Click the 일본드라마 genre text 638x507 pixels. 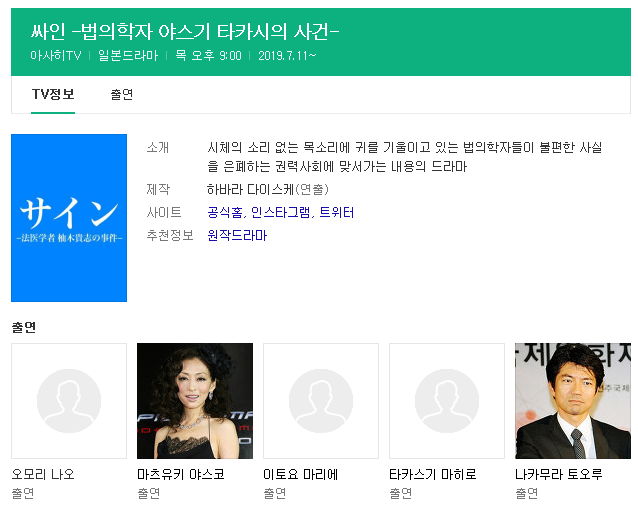[128, 55]
